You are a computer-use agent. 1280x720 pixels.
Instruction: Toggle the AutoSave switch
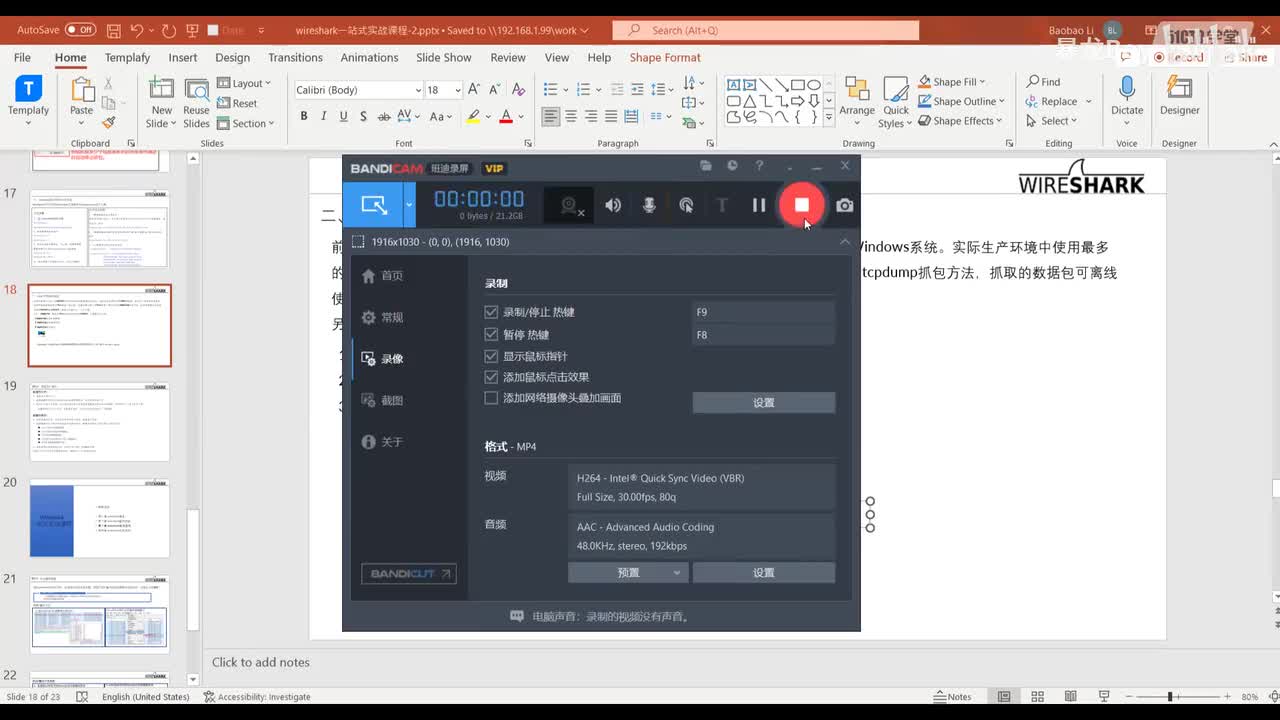click(80, 30)
